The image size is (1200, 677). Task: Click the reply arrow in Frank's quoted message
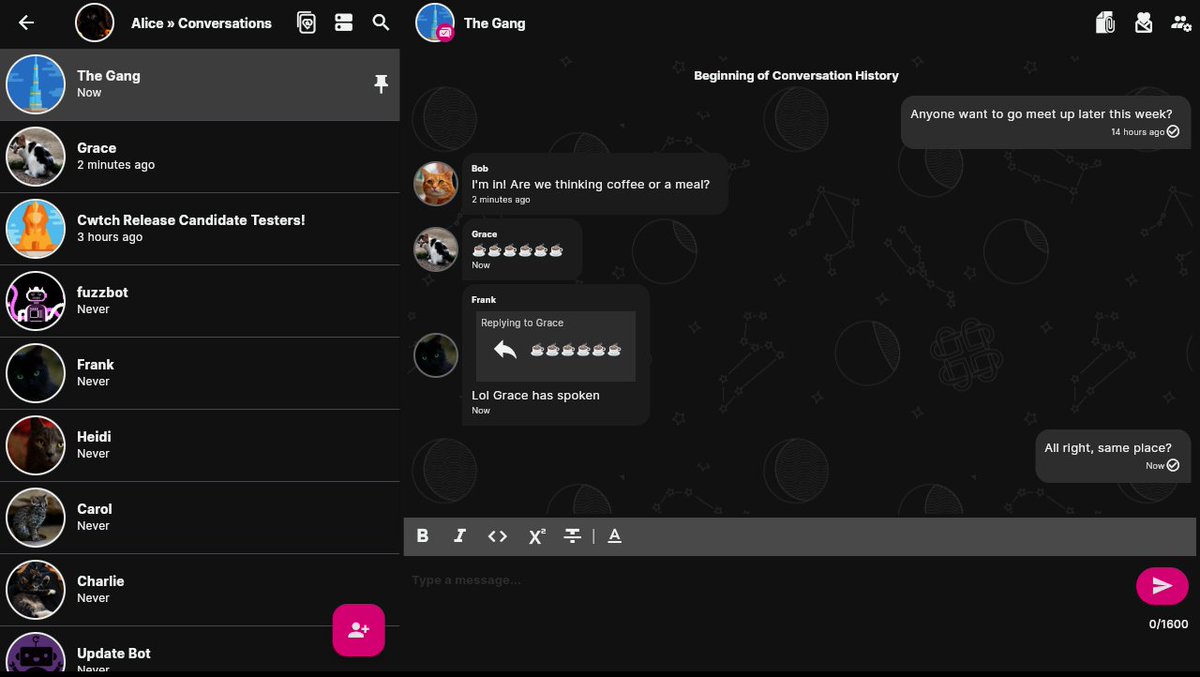pyautogui.click(x=505, y=350)
